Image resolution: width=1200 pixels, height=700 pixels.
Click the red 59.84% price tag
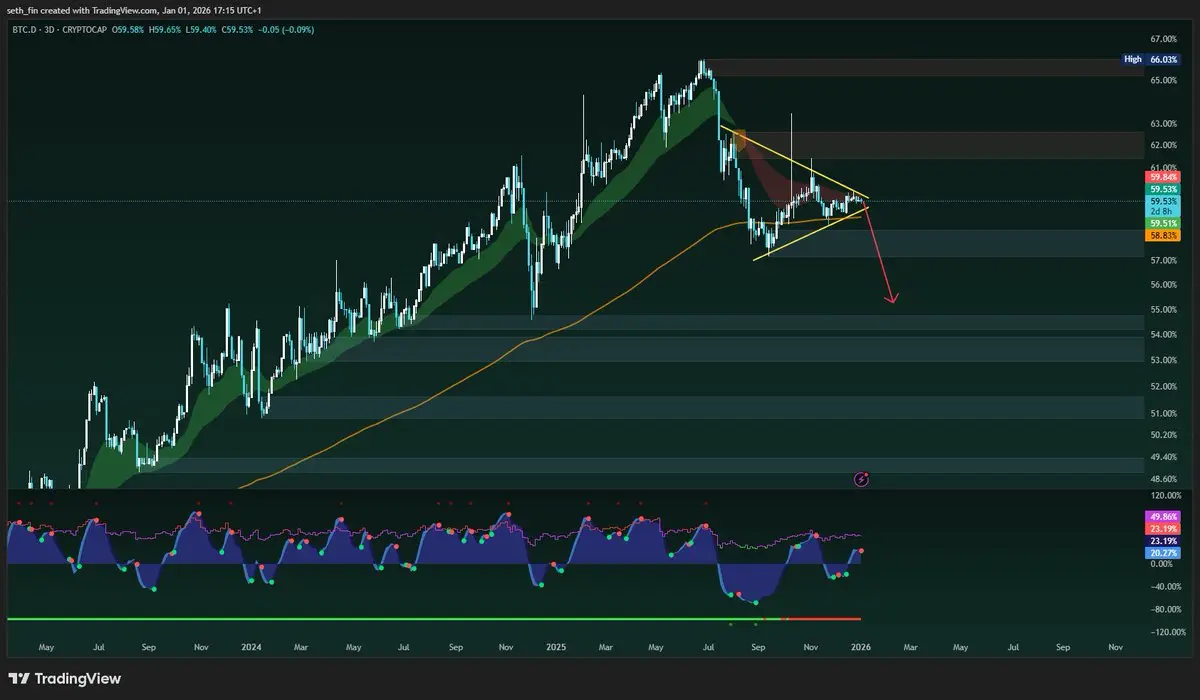pos(1162,177)
